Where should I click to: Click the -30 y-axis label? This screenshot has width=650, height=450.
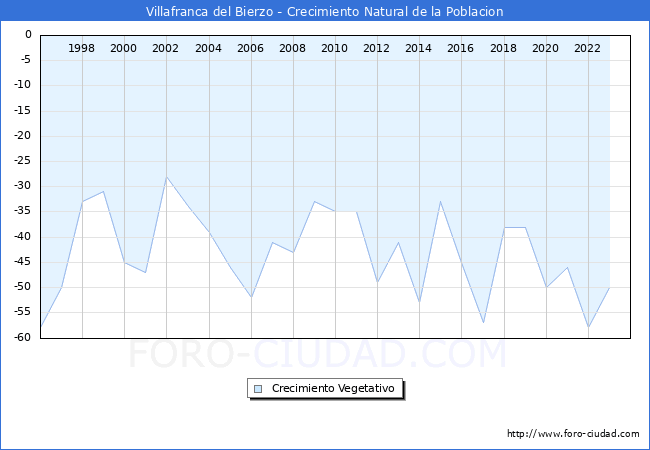pos(22,186)
